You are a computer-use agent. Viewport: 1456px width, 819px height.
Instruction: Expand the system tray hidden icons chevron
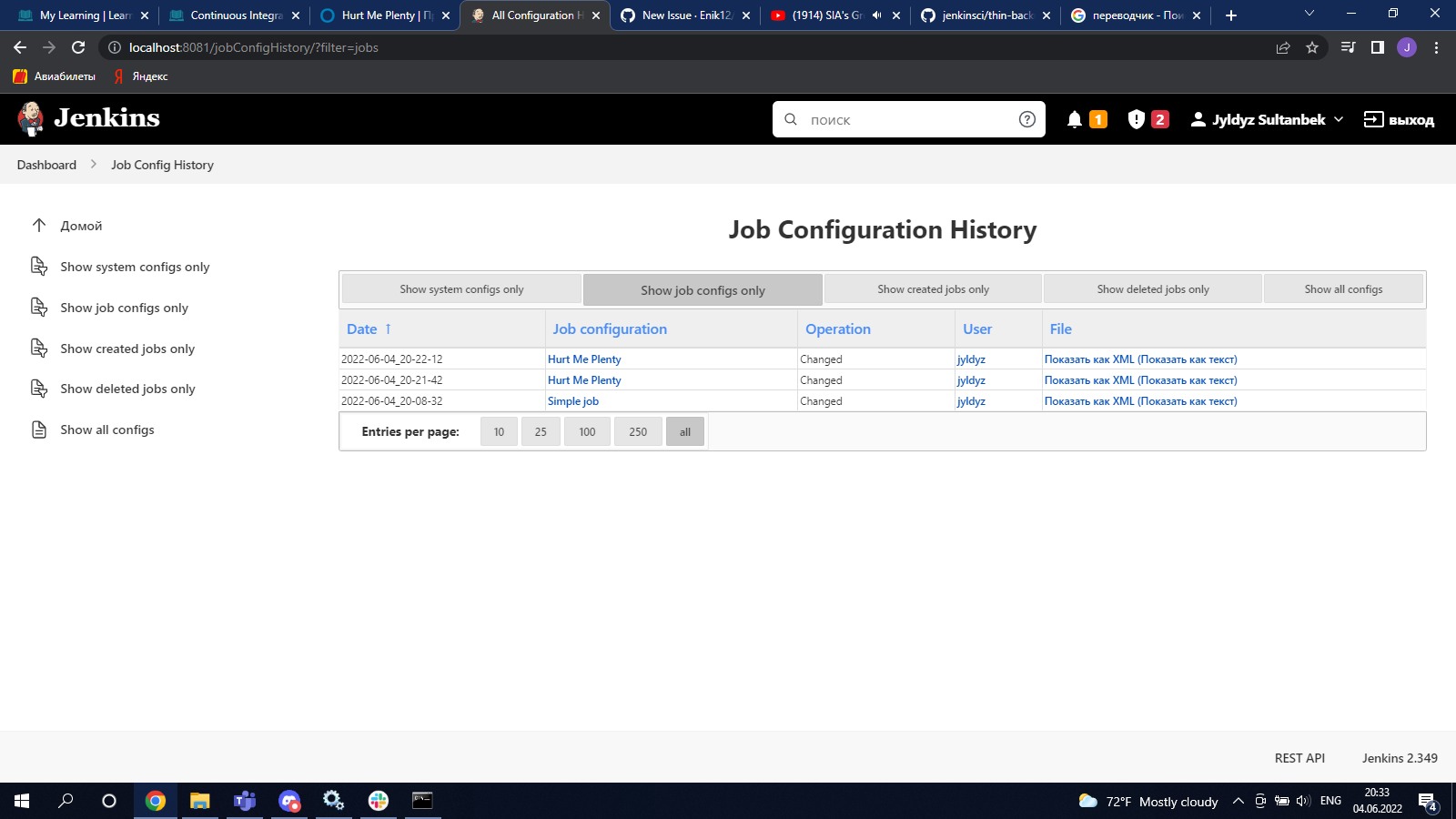point(1239,801)
